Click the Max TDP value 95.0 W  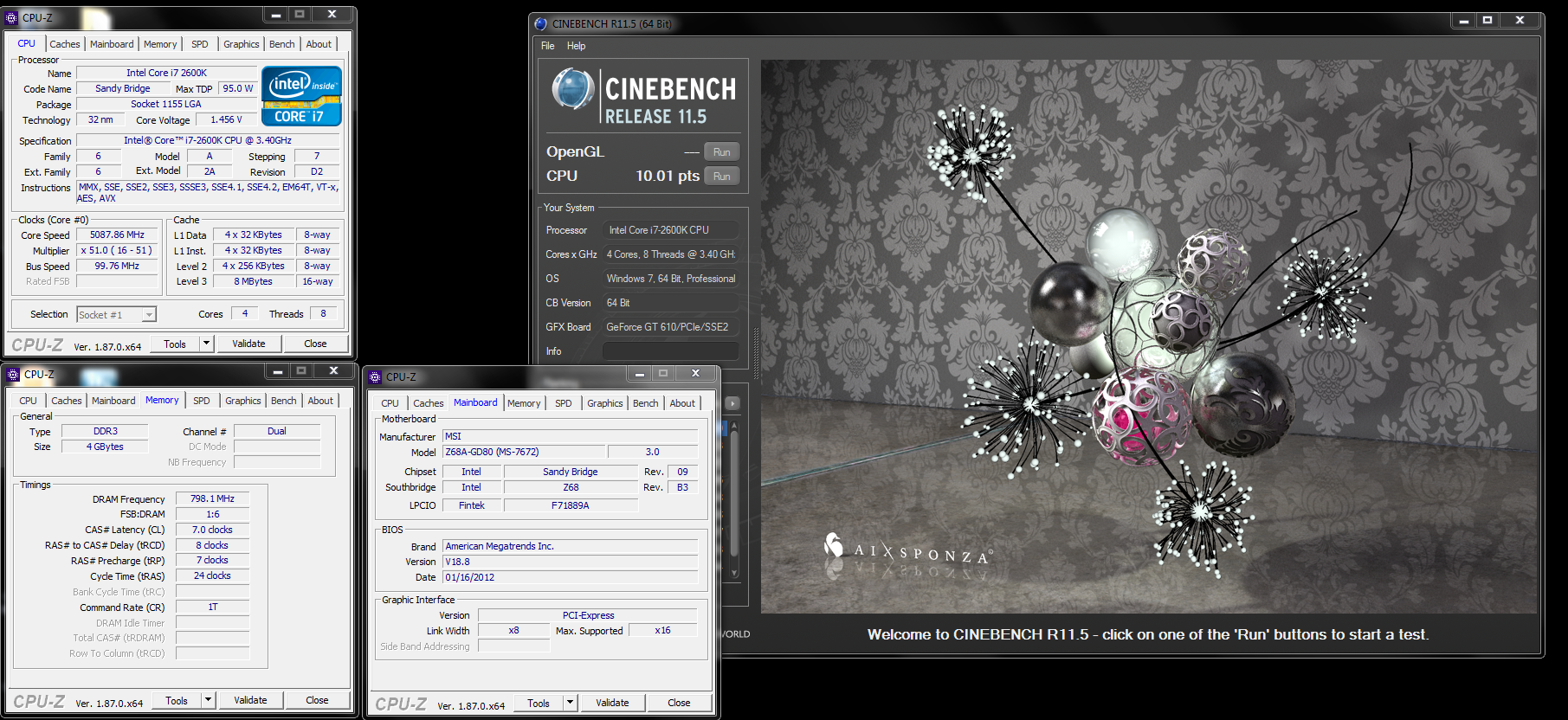(x=238, y=89)
